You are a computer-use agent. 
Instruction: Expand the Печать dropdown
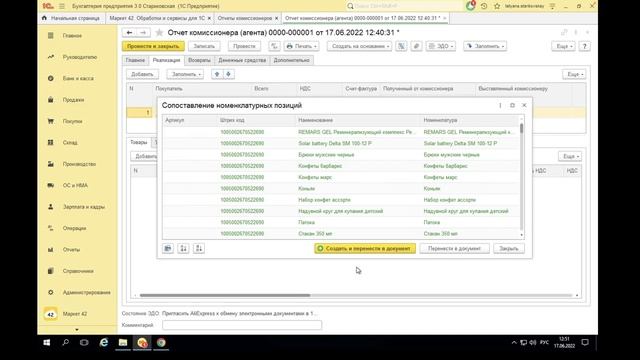[x=302, y=46]
